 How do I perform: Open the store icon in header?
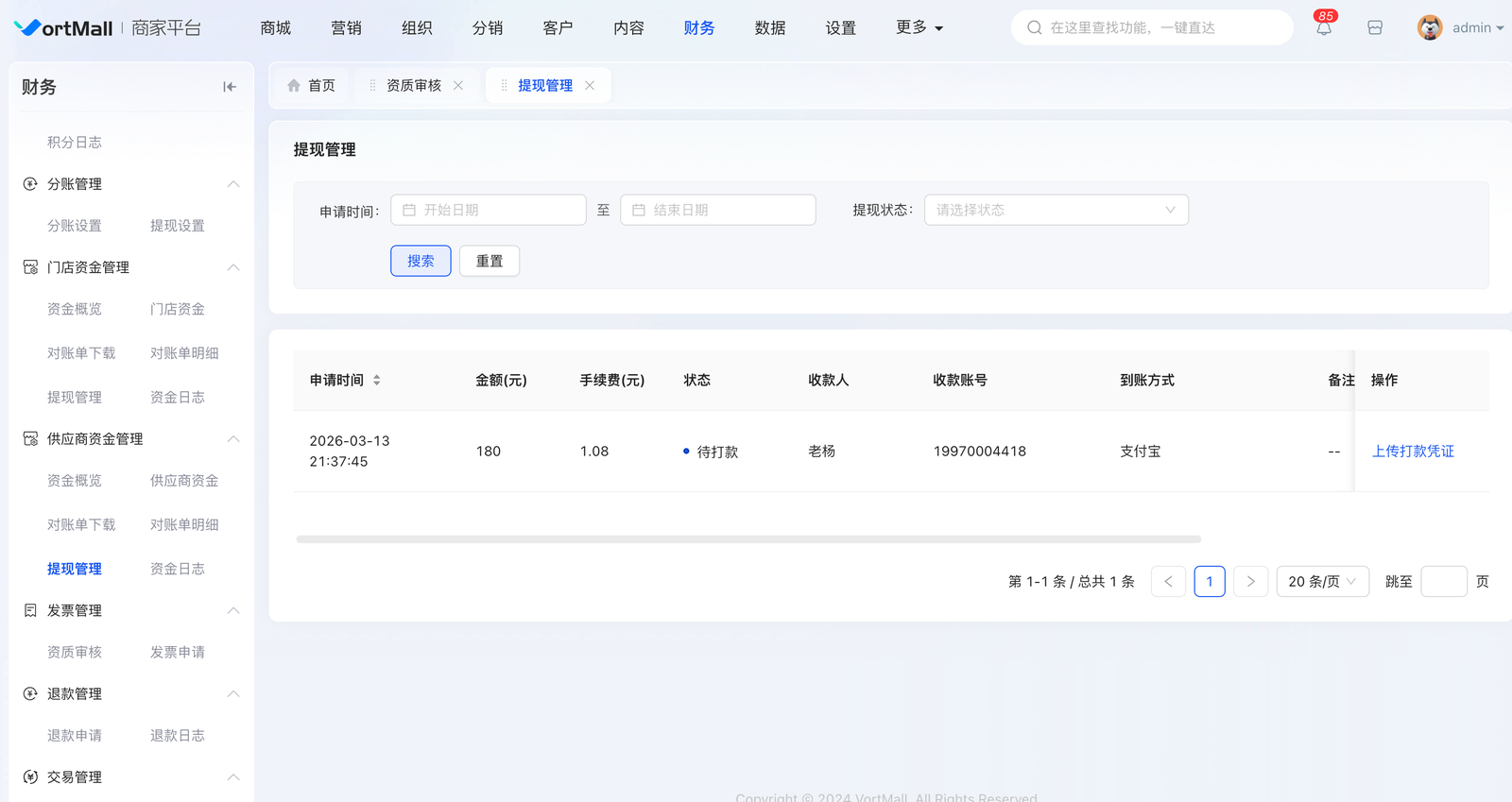click(1375, 28)
